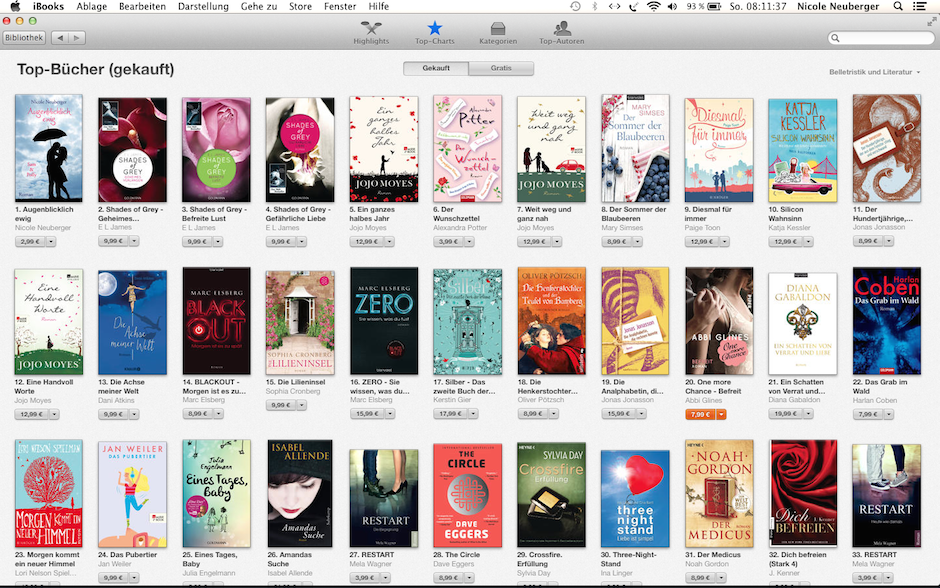
Task: Click author link Jojo Moyes under Ein ganzes halbes Jahr
Action: pyautogui.click(x=368, y=228)
